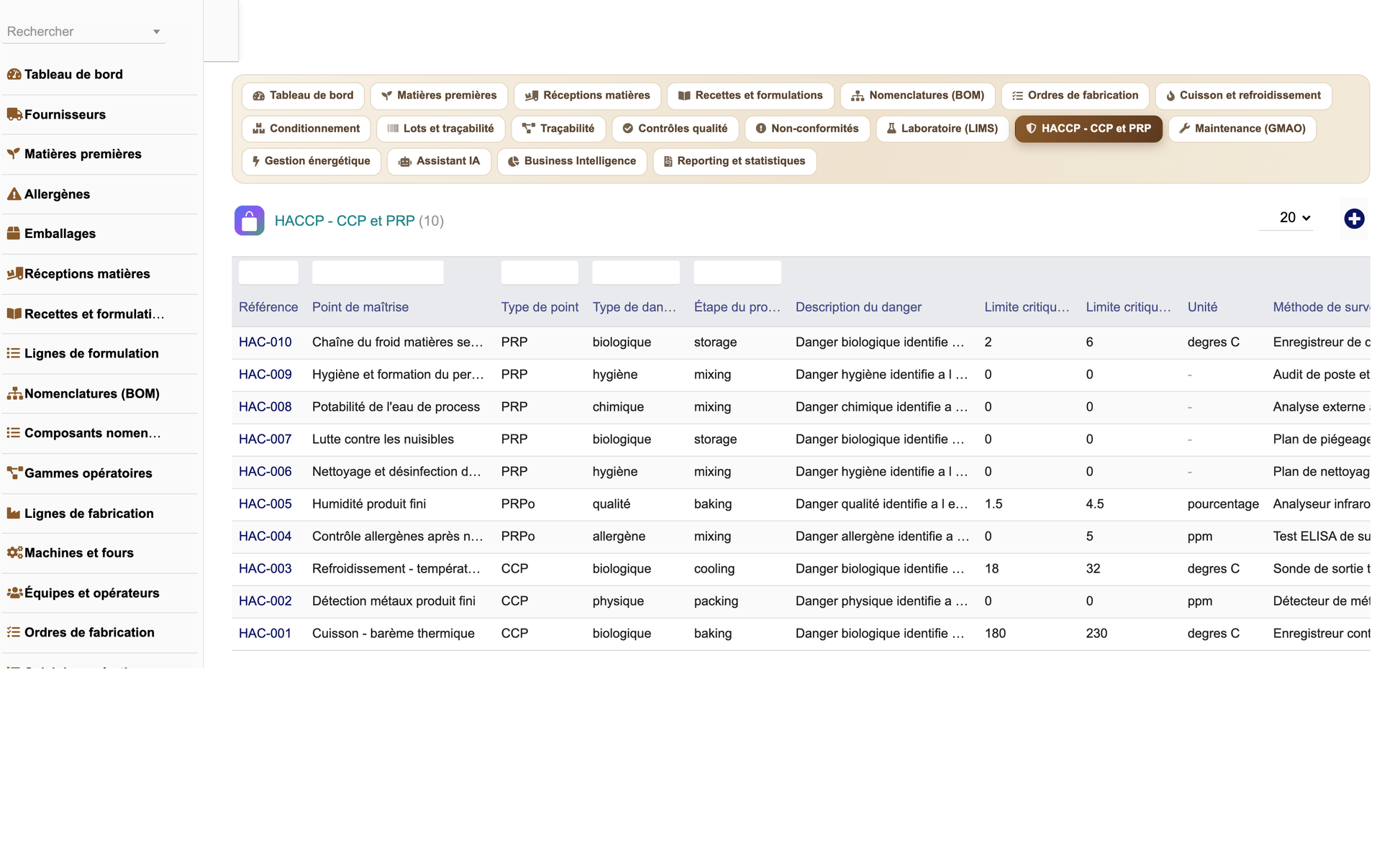Open the Non-conformités tab
This screenshot has height=866, width=1400.
click(807, 129)
